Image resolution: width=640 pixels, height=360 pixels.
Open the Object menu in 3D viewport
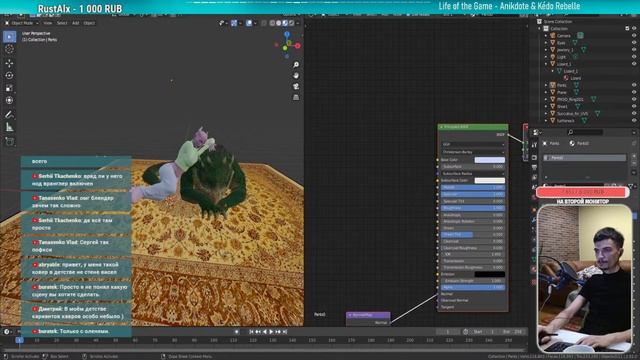point(89,23)
